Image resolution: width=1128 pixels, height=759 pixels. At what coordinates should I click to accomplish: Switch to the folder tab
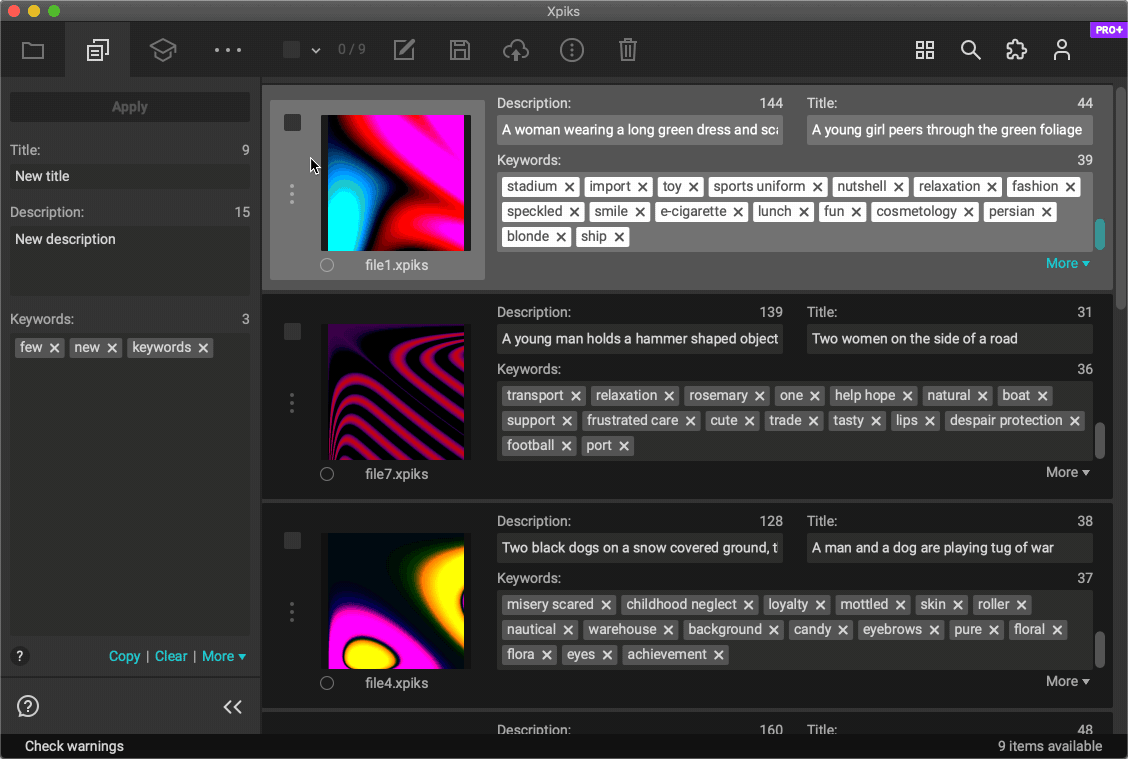[33, 50]
